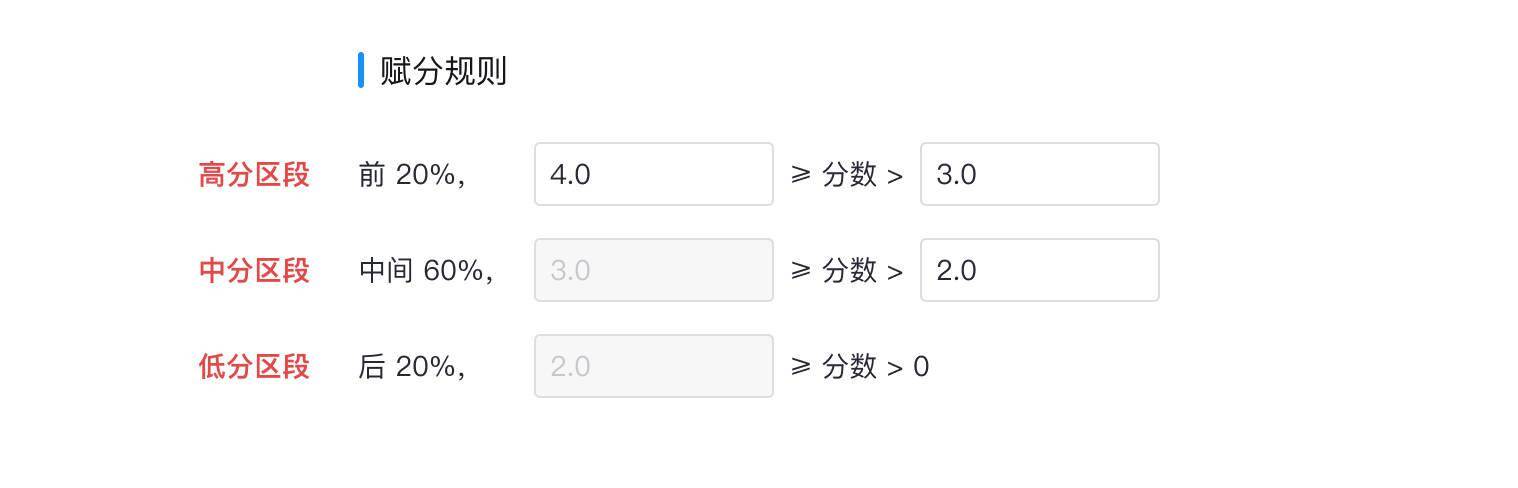Select the 低分区段 label
Image resolution: width=1518 pixels, height=488 pixels.
click(x=254, y=367)
